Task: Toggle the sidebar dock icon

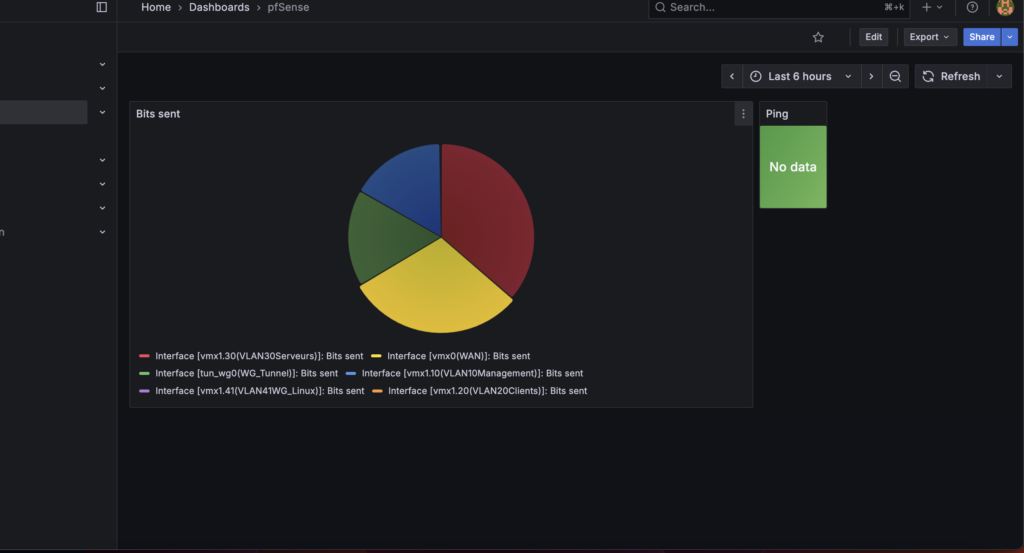Action: click(101, 7)
